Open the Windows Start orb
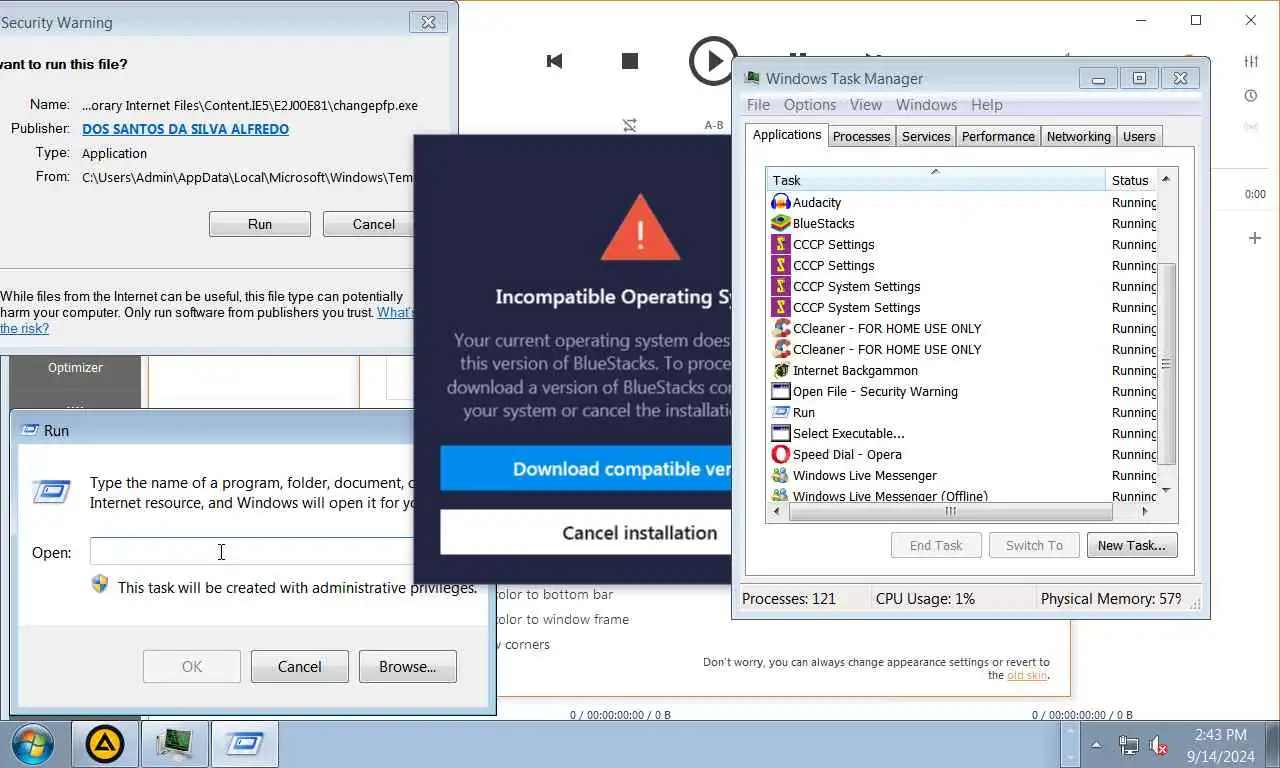 pyautogui.click(x=32, y=744)
